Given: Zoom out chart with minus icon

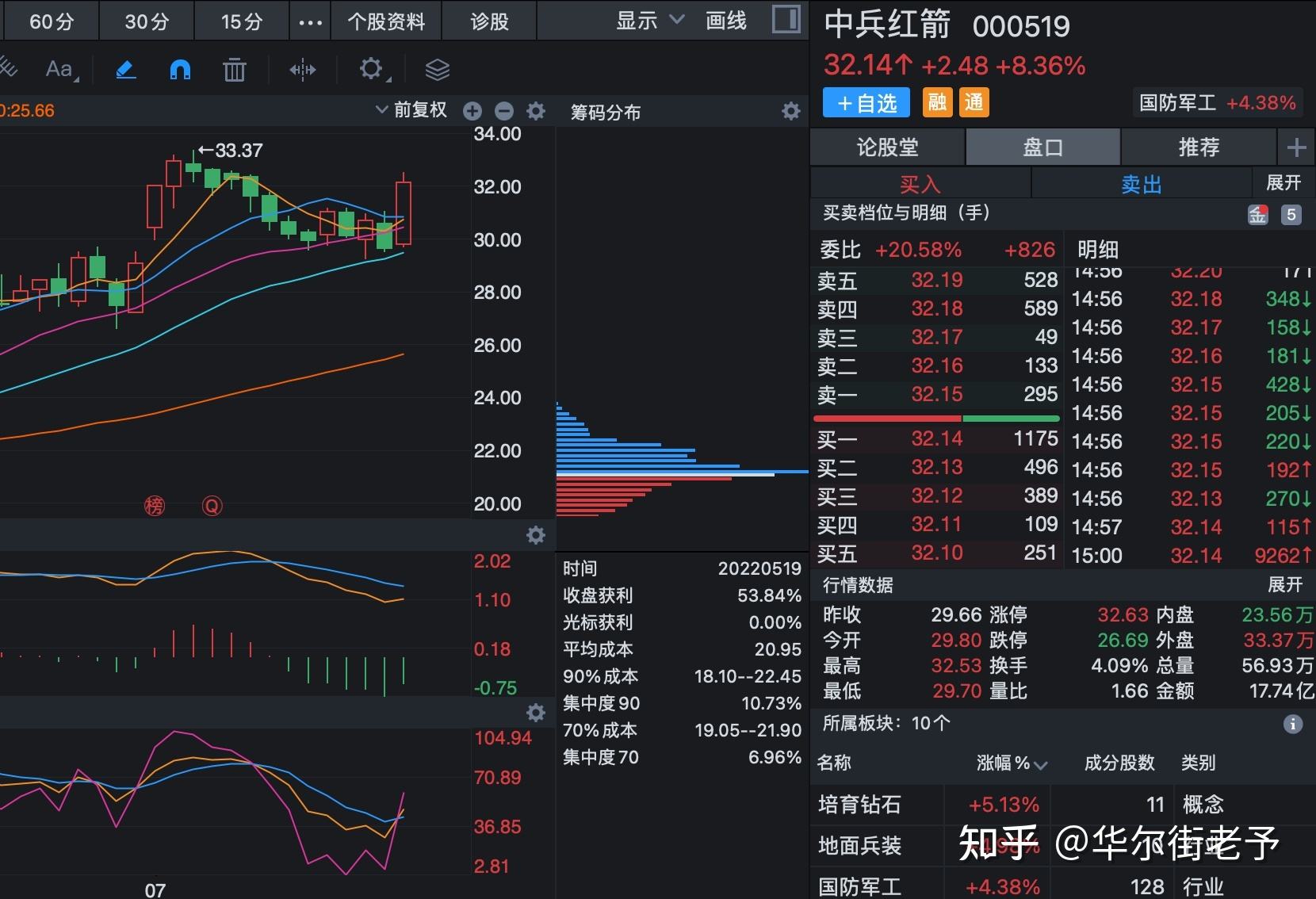Looking at the screenshot, I should [504, 111].
